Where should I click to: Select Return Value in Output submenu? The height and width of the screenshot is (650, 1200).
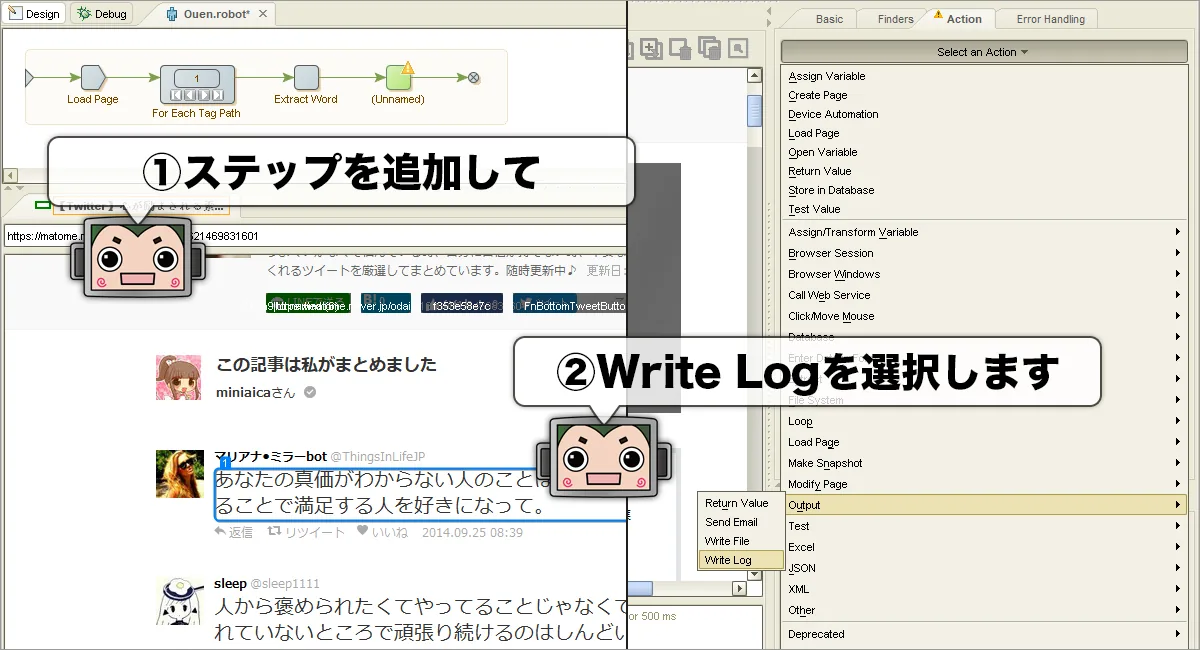(741, 503)
